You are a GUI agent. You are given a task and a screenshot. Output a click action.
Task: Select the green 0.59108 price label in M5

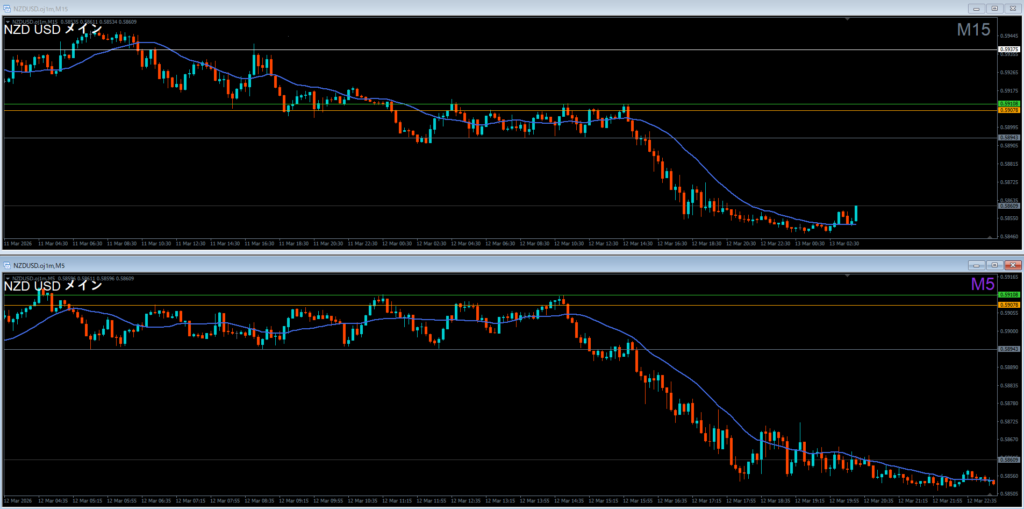1010,295
